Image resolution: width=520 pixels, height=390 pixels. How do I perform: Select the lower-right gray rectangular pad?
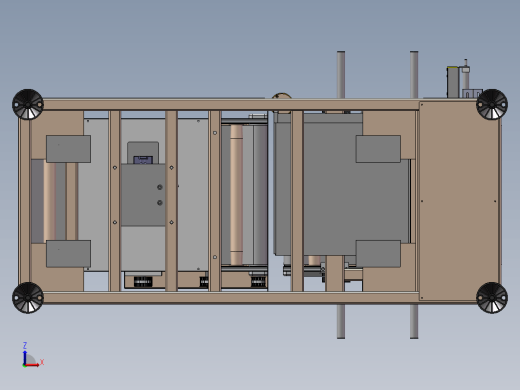(378, 254)
